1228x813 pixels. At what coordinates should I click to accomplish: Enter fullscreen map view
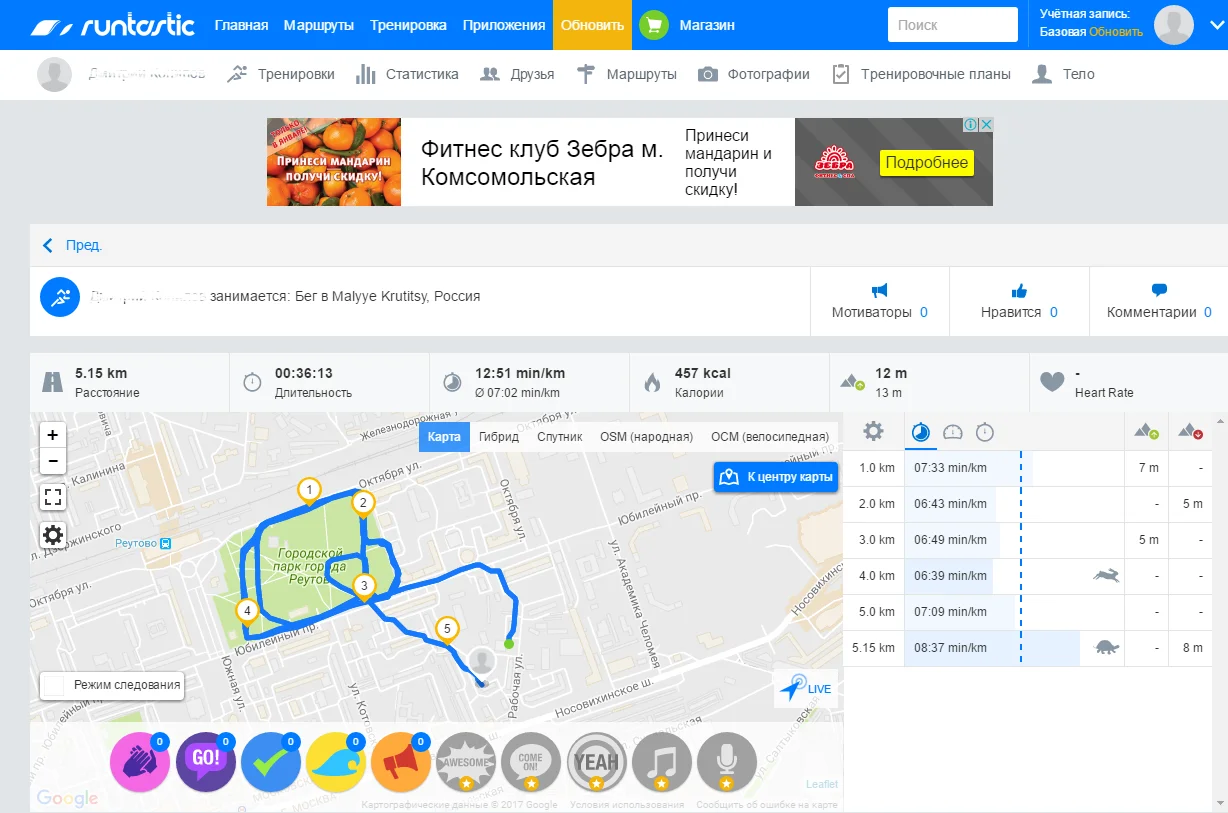[x=53, y=497]
